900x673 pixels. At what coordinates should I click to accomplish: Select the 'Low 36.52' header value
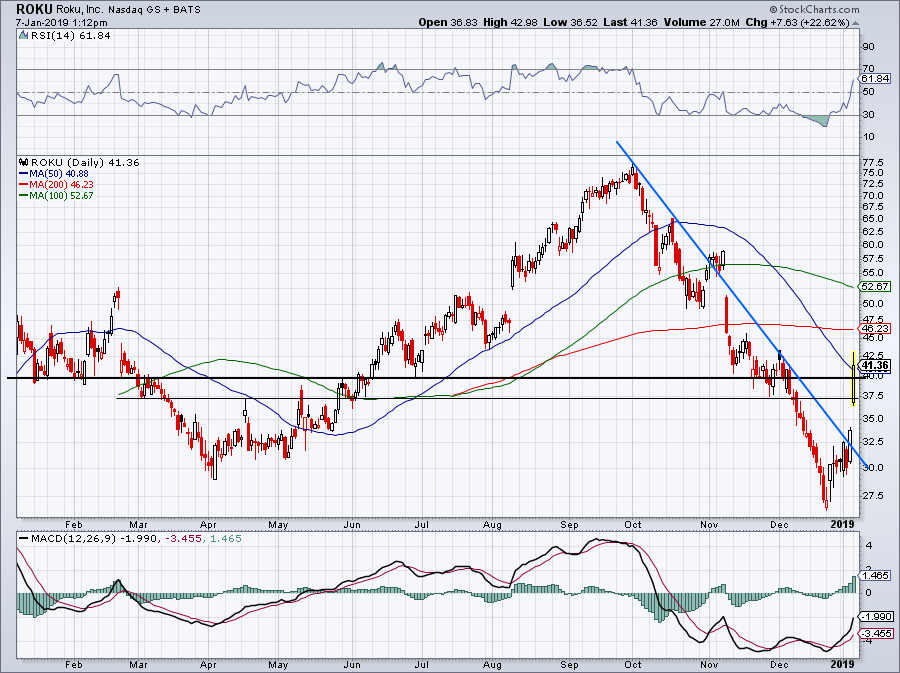click(571, 22)
